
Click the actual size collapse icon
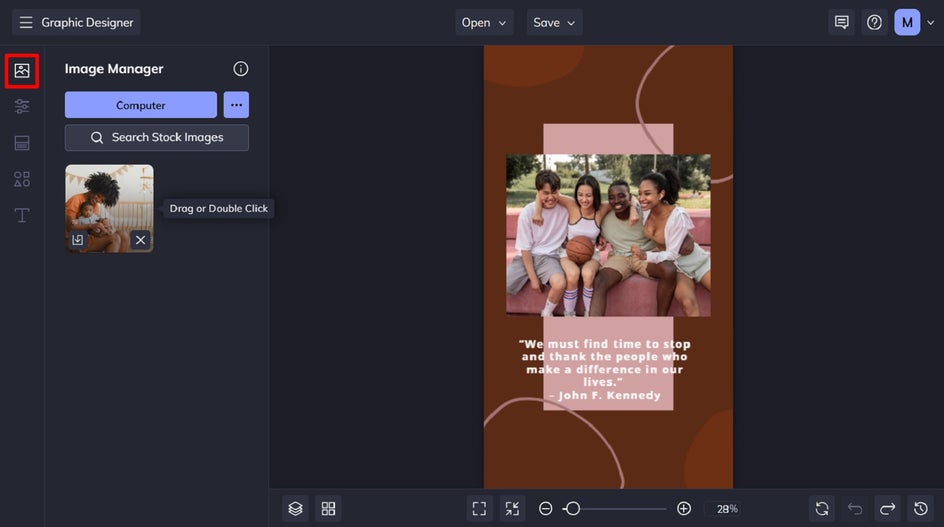click(512, 508)
